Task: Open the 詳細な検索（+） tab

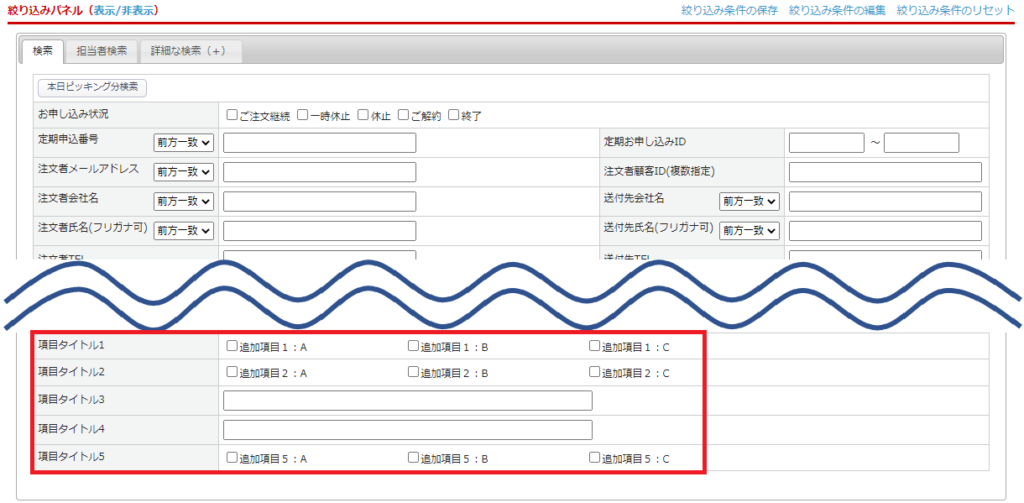Action: point(188,50)
